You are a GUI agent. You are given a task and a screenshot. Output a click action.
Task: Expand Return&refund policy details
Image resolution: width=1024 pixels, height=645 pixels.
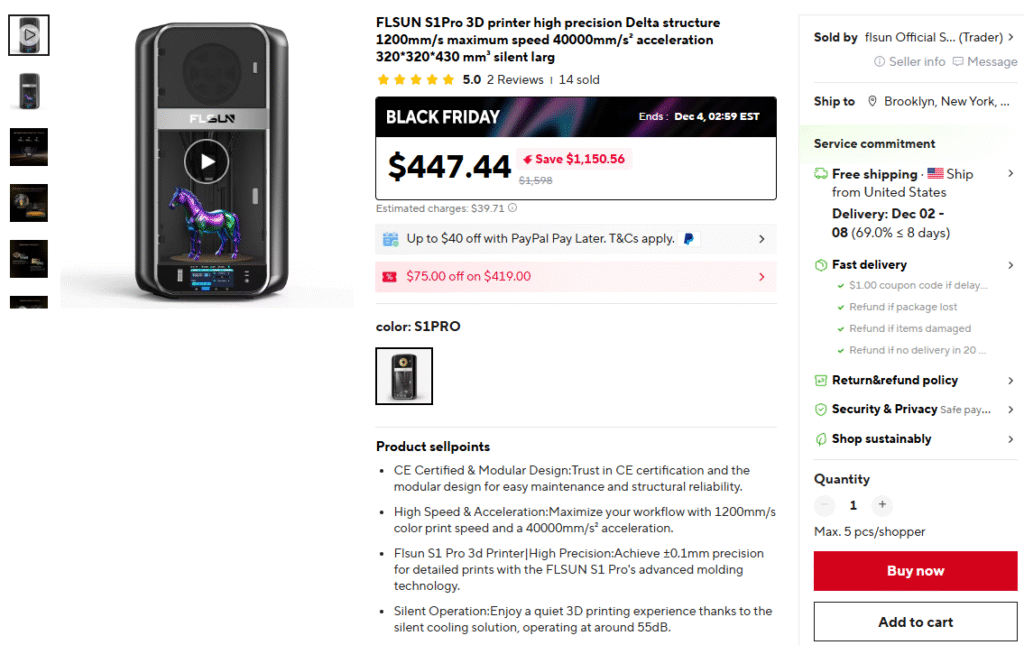tap(1010, 381)
